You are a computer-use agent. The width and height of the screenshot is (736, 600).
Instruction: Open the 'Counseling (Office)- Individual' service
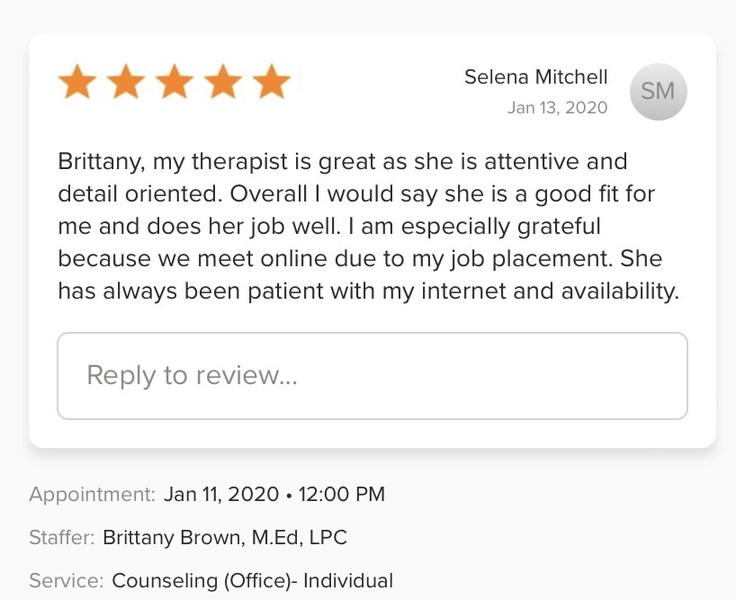pos(252,580)
